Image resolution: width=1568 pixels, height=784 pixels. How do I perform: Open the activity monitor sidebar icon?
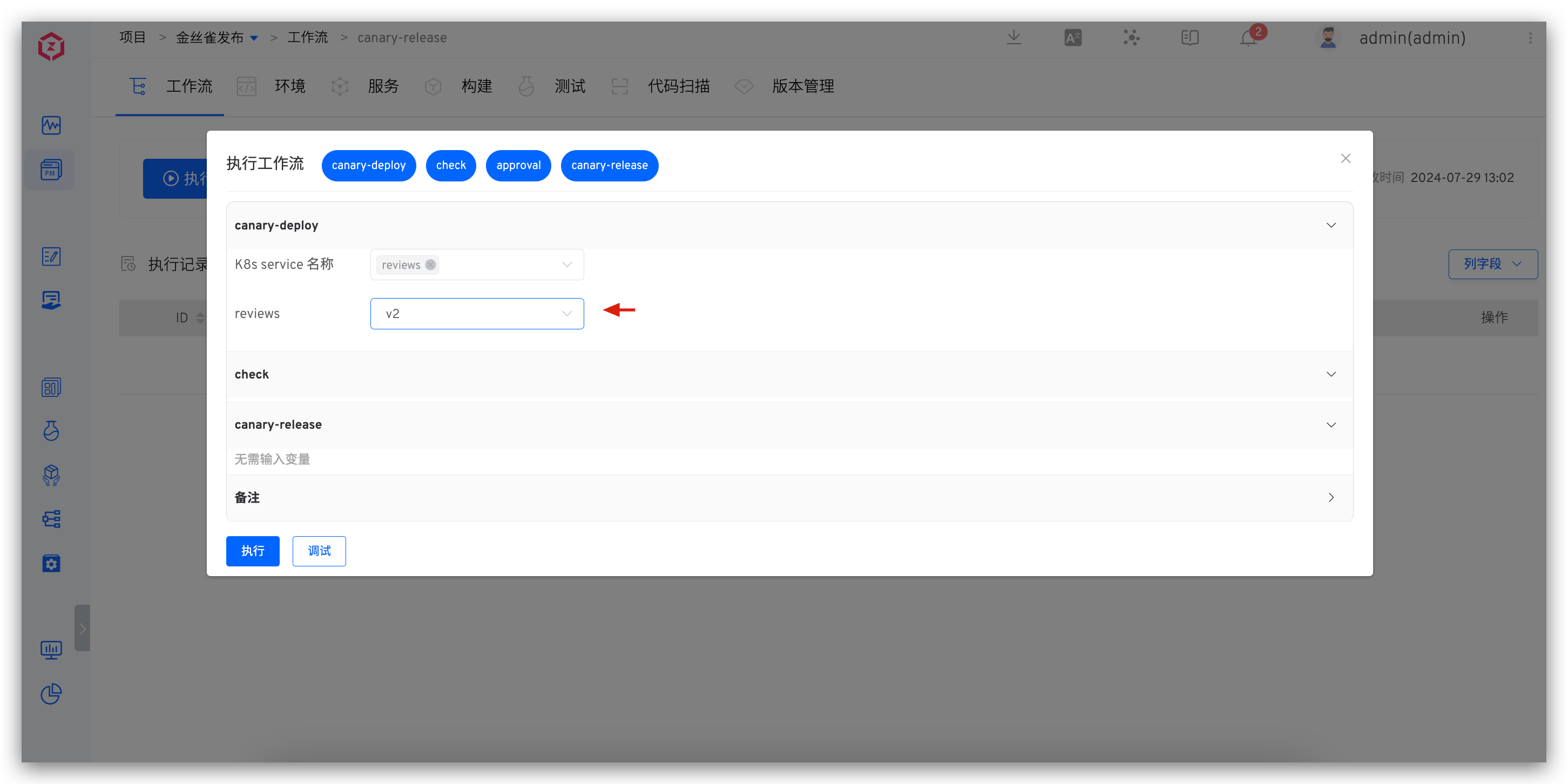(51, 125)
